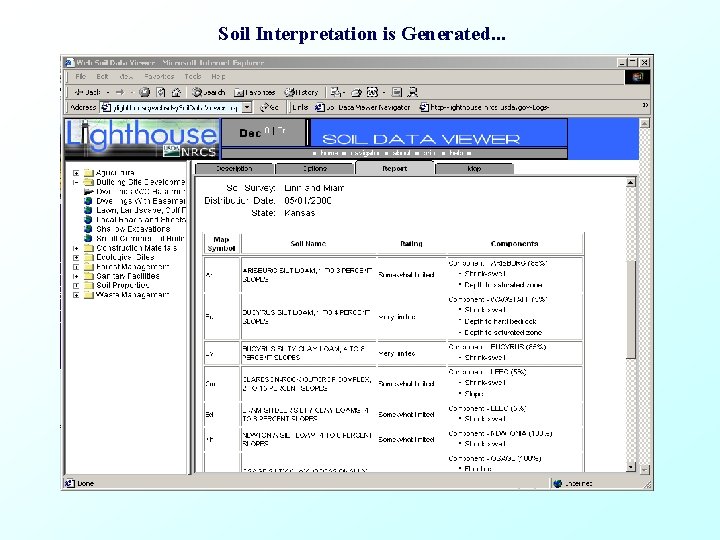Click the Forward arrow toolbar button

click(120, 92)
